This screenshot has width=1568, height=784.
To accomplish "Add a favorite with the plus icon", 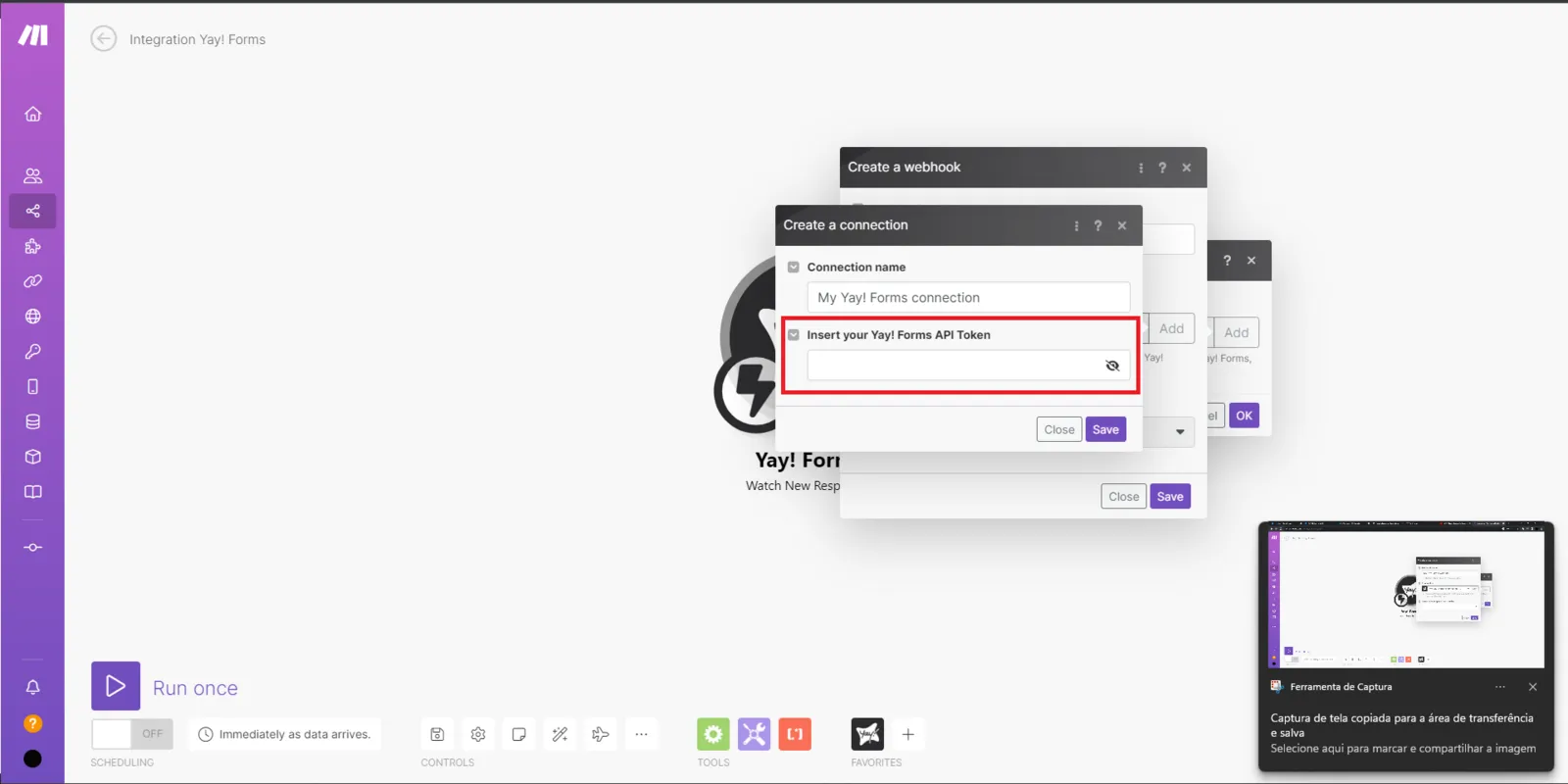I will 908,734.
